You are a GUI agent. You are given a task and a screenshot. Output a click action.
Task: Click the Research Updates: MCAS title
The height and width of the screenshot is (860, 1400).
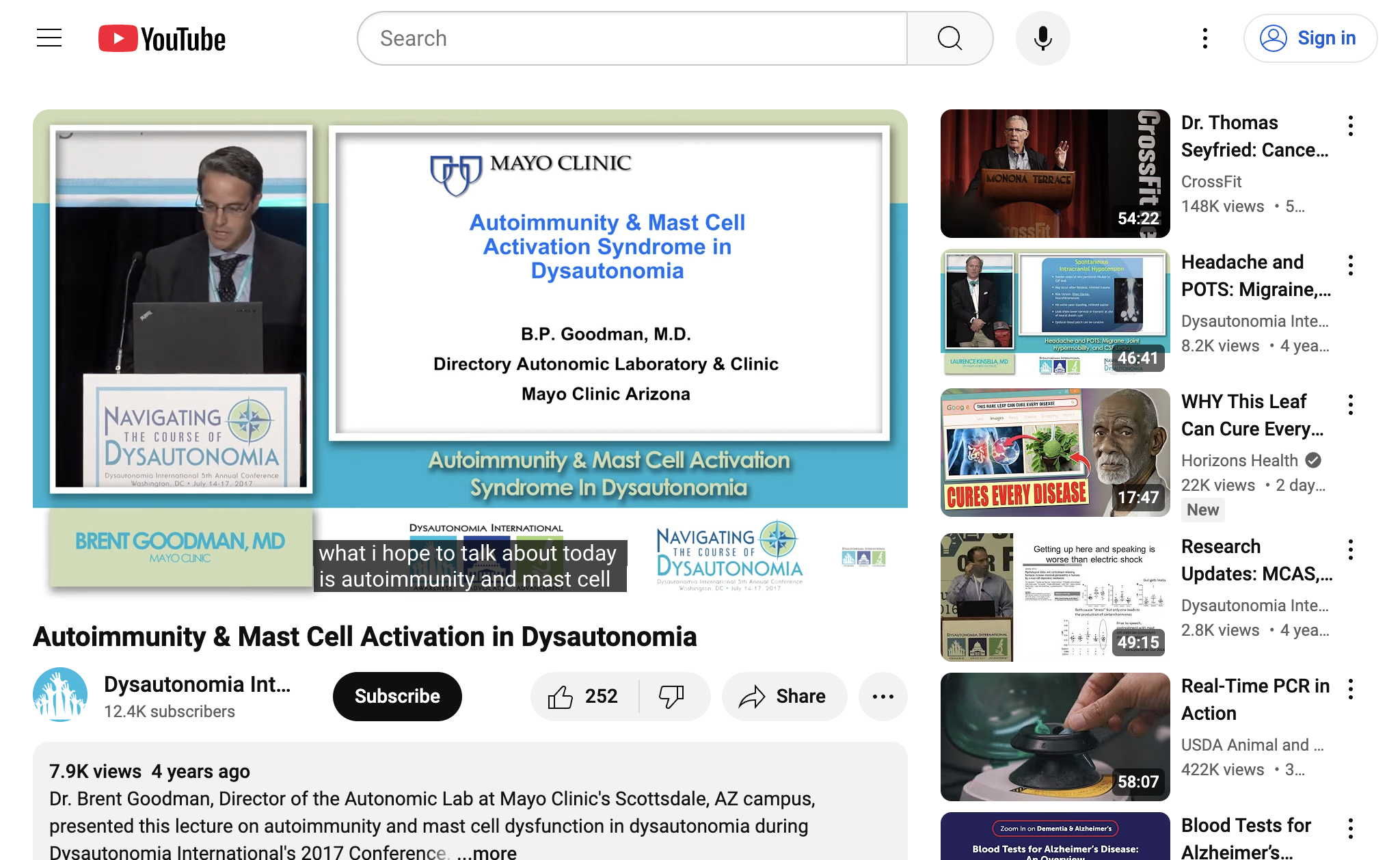(x=1257, y=560)
